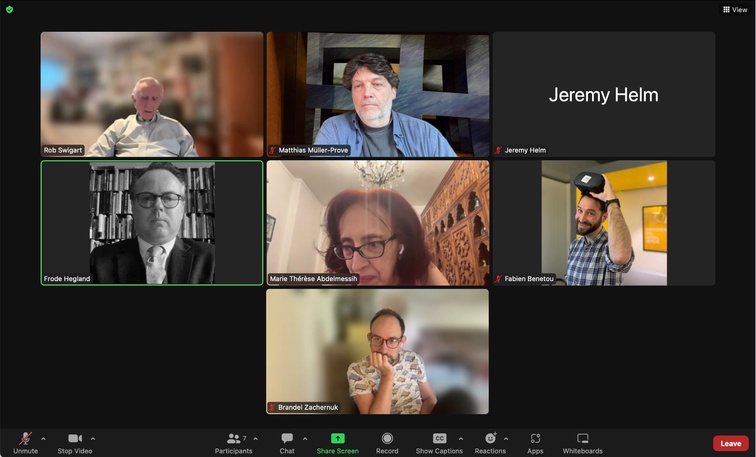
Task: Open the View layout menu
Action: point(733,9)
